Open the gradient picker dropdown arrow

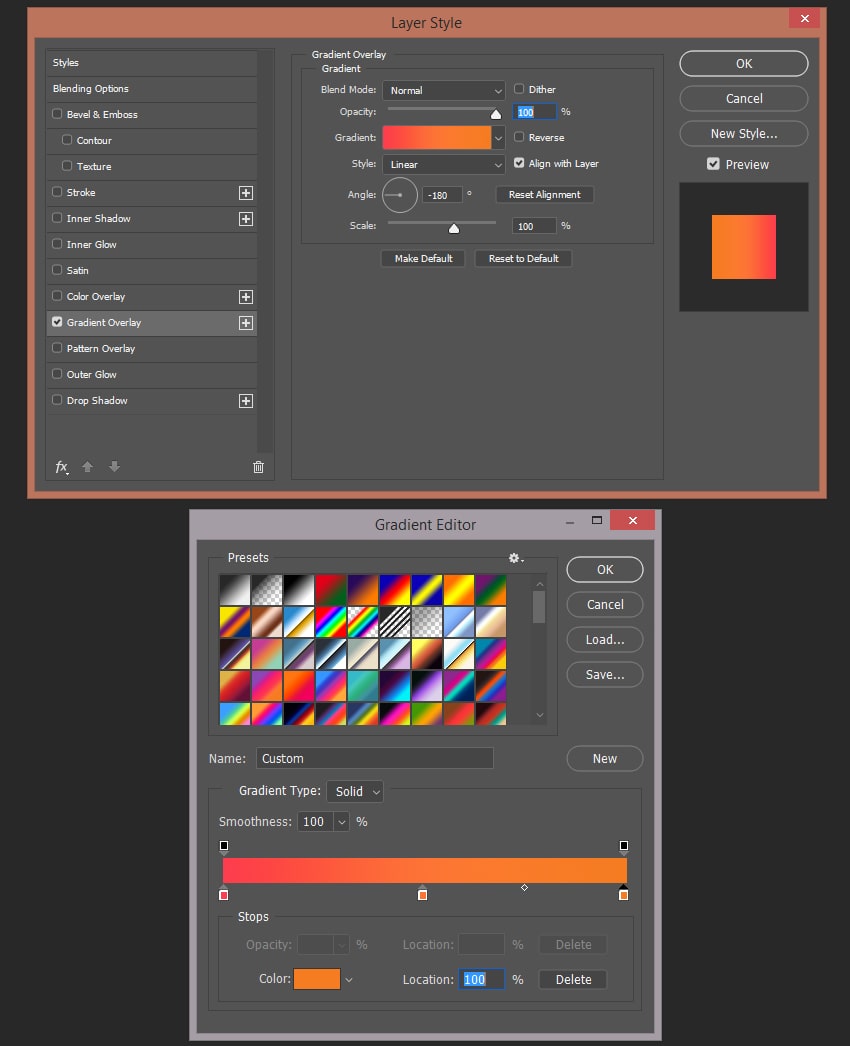click(498, 138)
